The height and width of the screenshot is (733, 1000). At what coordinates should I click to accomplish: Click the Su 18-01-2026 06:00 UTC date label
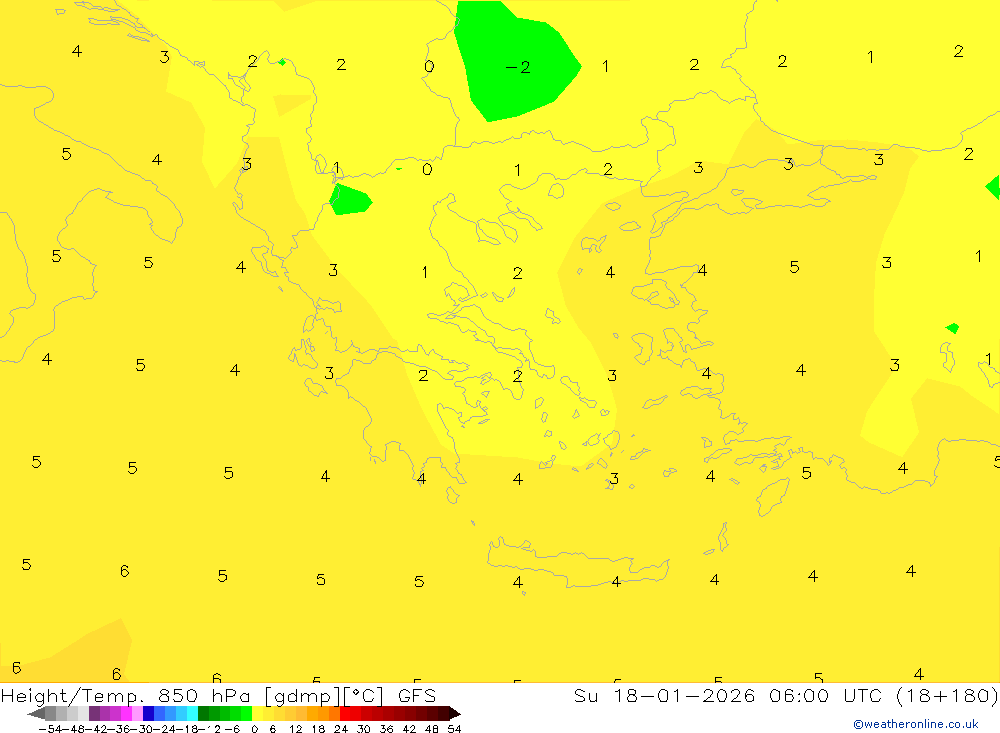[x=727, y=695]
